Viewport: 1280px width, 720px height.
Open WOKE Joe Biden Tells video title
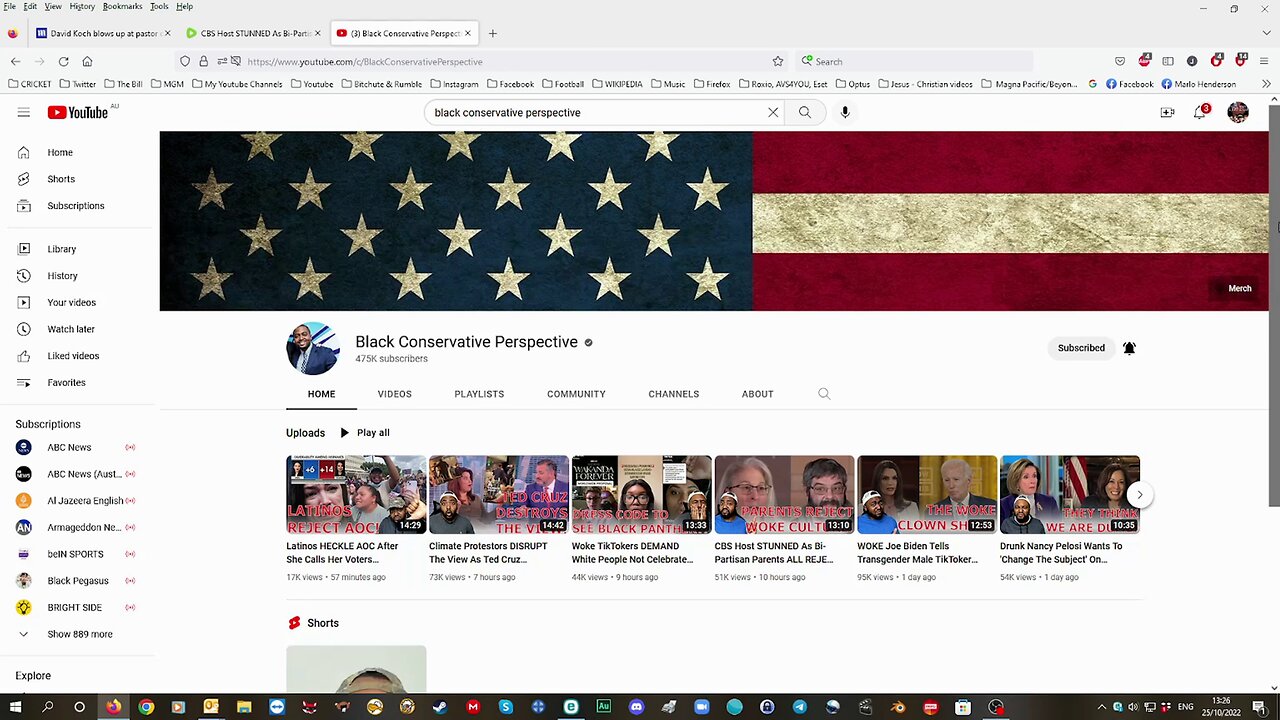click(x=917, y=553)
